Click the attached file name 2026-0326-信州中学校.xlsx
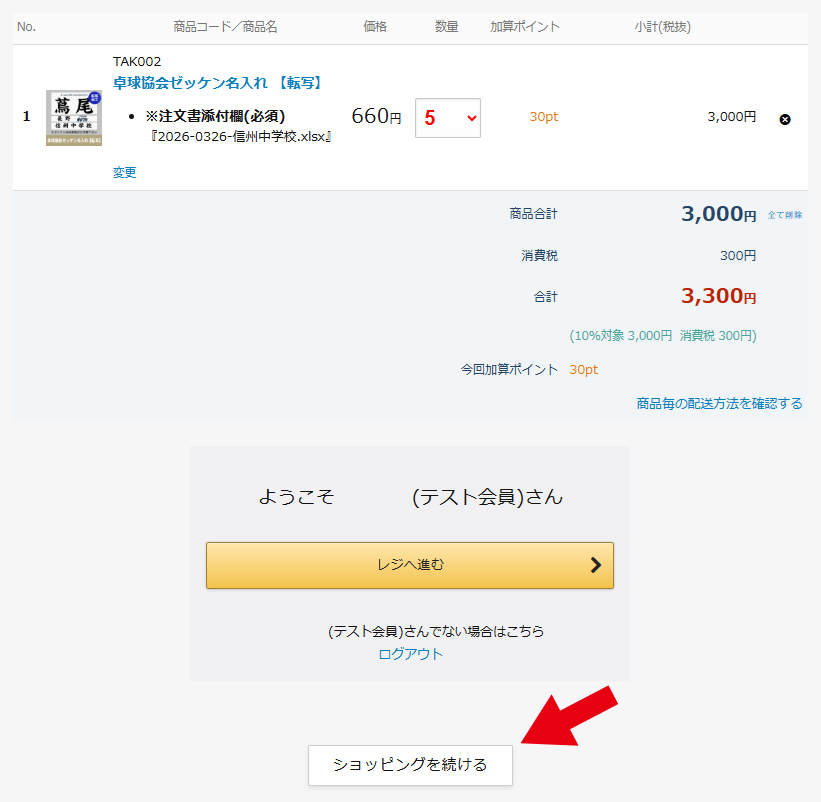 point(240,136)
